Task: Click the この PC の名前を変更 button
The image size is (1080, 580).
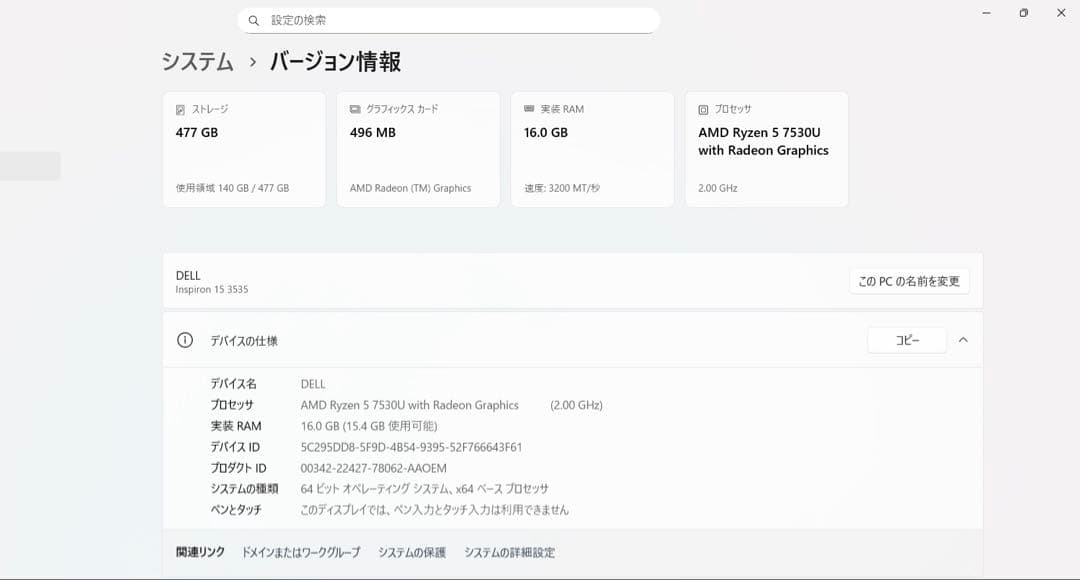Action: click(x=910, y=281)
